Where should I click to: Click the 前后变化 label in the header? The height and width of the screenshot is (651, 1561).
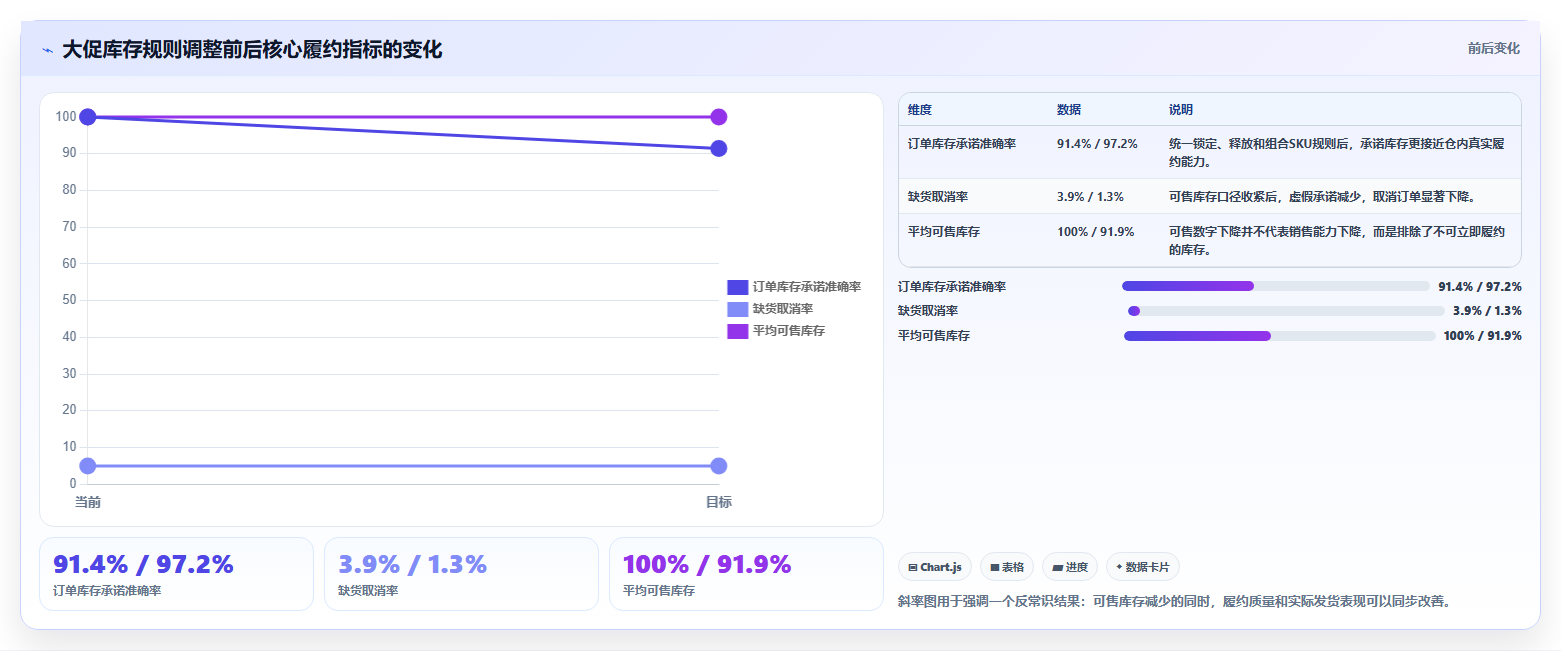(x=1493, y=49)
